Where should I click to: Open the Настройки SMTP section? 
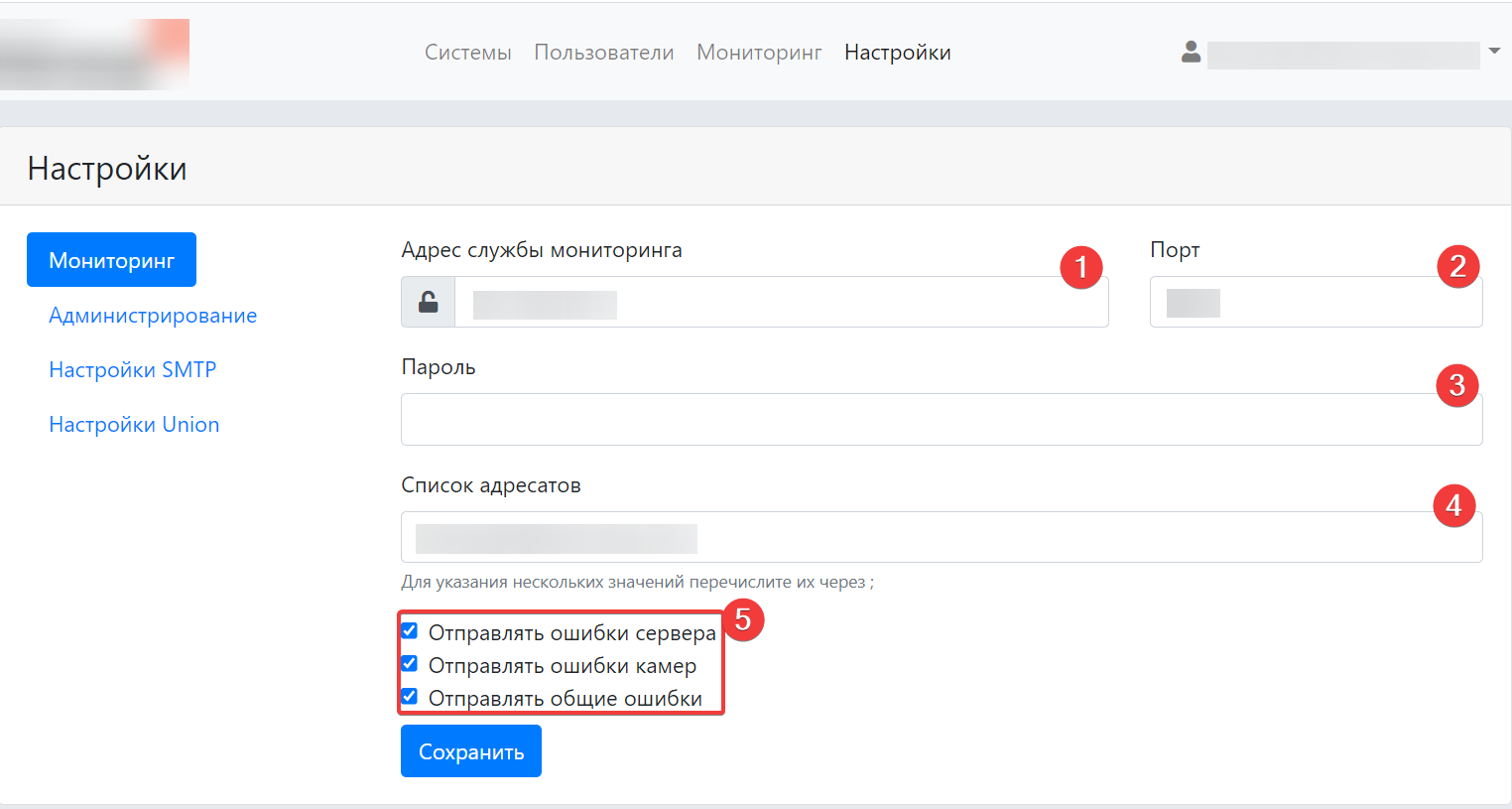tap(133, 370)
